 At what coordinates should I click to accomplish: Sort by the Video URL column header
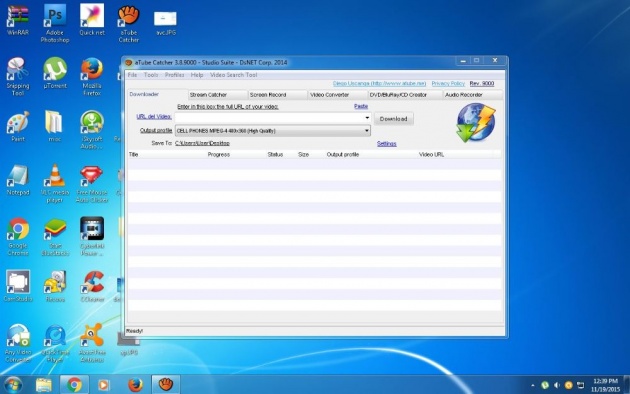pos(431,155)
